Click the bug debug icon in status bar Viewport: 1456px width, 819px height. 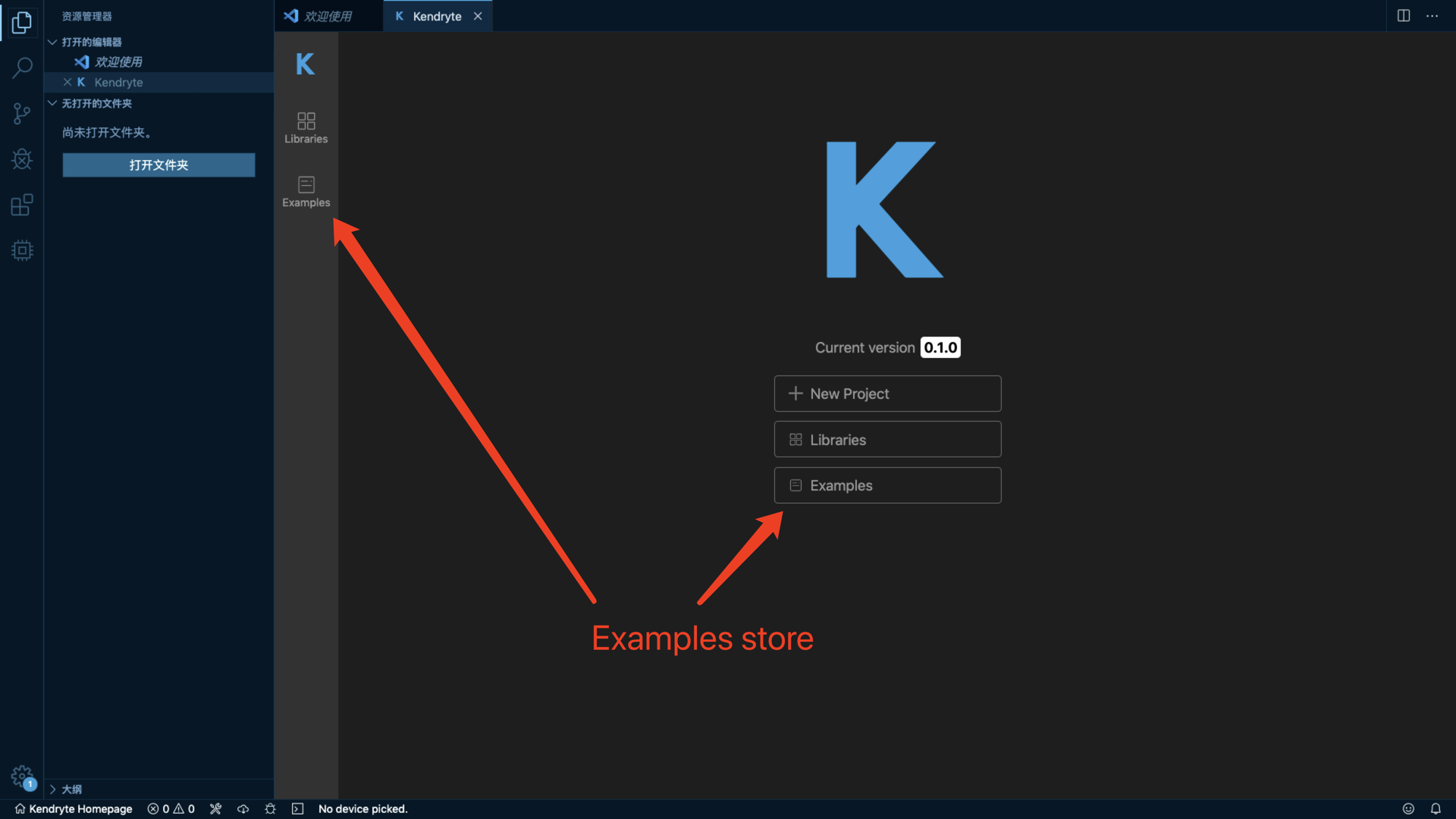click(270, 809)
